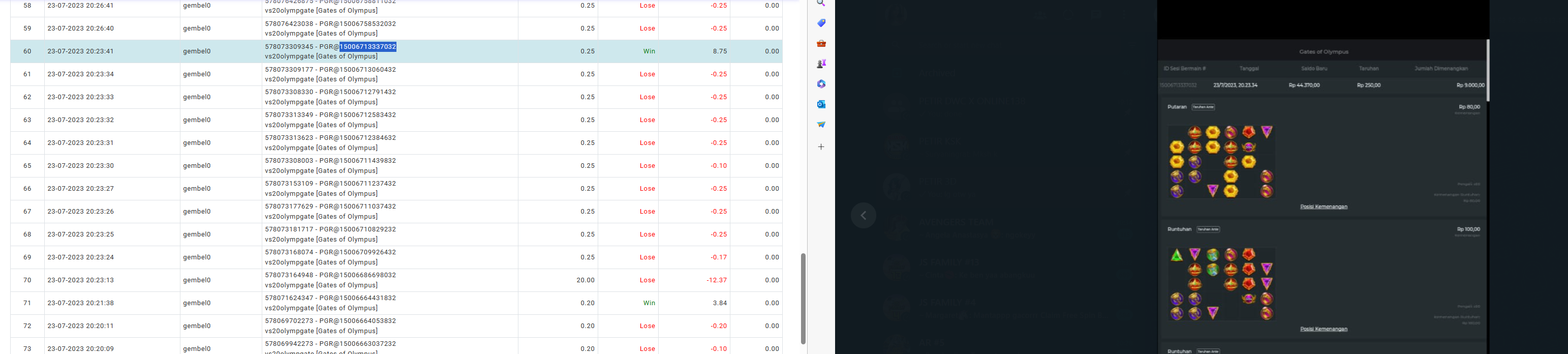Click Rp 100,00 winnings beside Runtuhan
The width and height of the screenshot is (1568, 354).
pos(1468,229)
